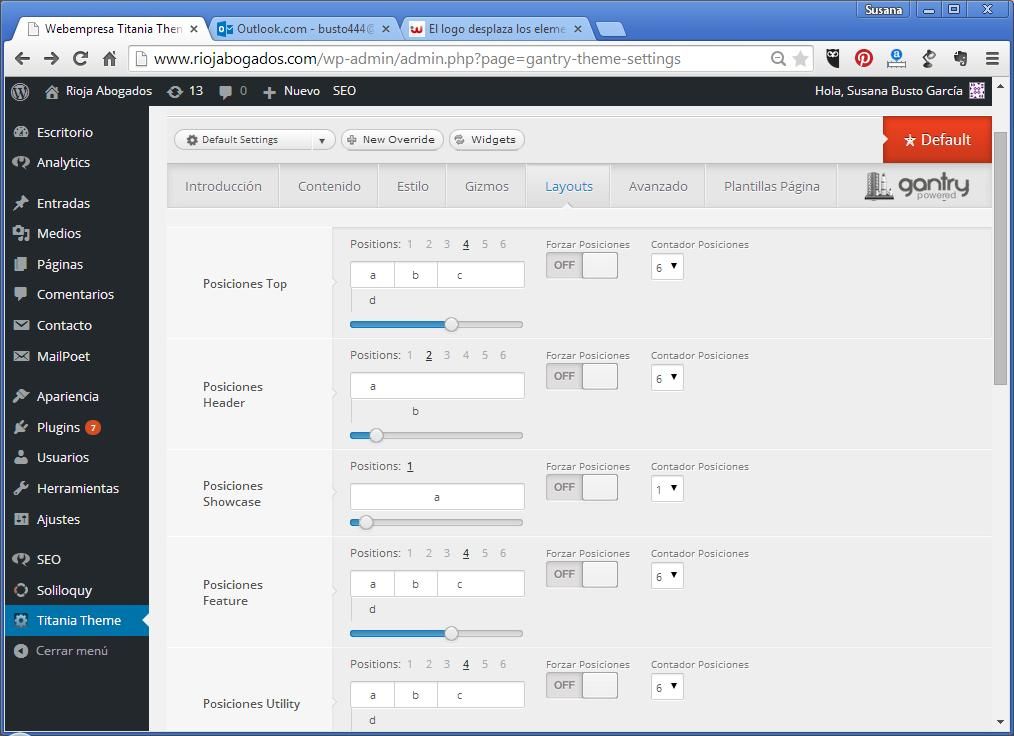The image size is (1014, 736).
Task: Open Contador Posiciones dropdown for Posiciones Top
Action: 667,267
